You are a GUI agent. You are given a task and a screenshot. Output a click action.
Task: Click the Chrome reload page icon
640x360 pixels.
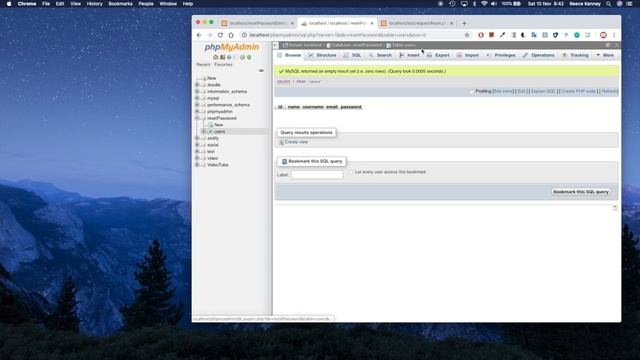pos(220,35)
